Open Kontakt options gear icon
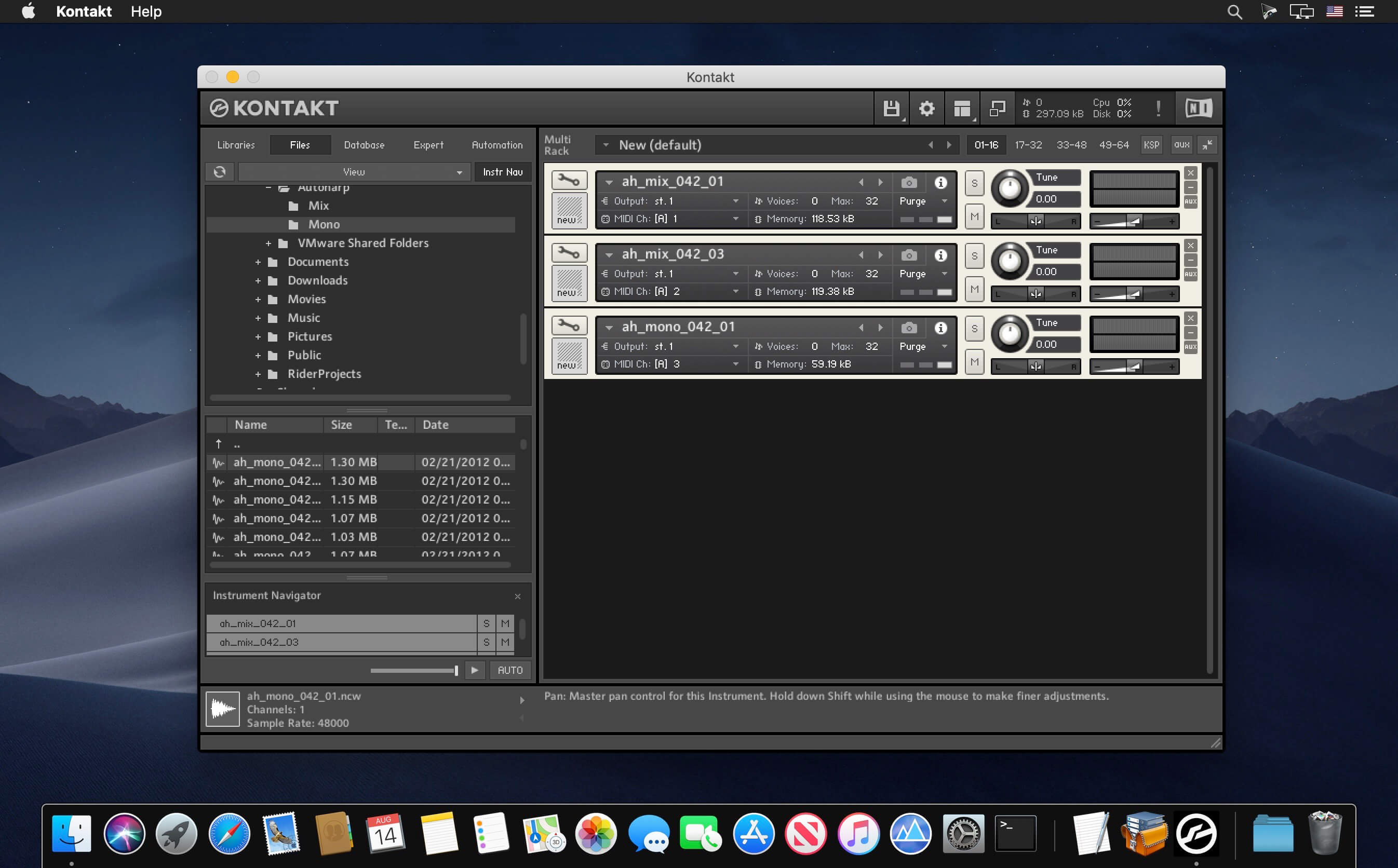 click(926, 108)
